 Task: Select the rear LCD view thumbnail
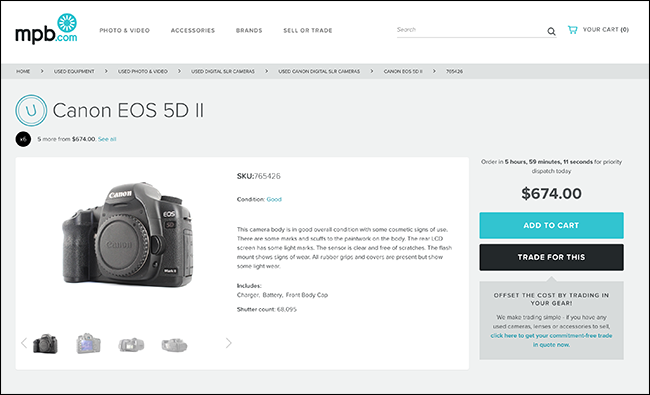point(88,344)
